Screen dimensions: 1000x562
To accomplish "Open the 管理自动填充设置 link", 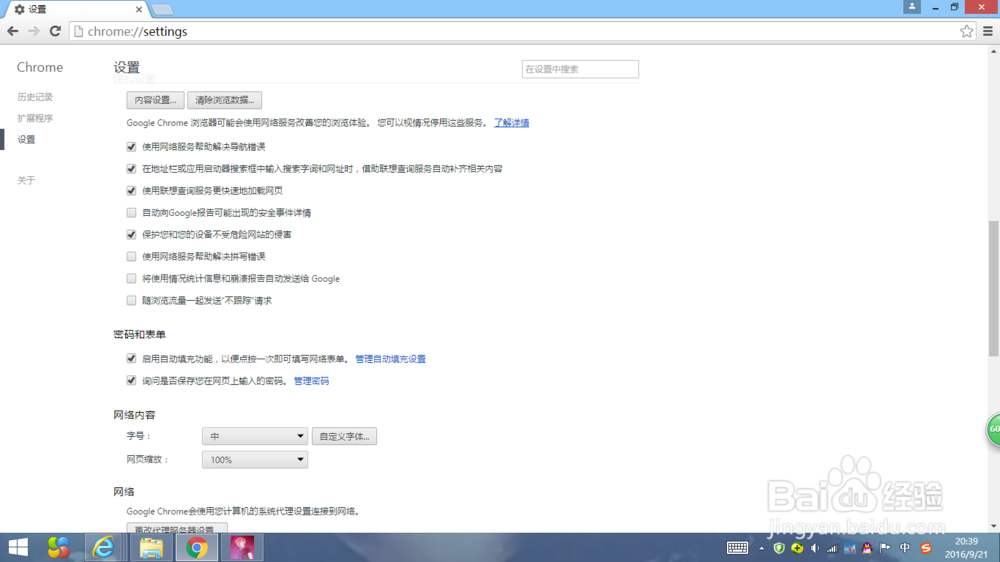I will pyautogui.click(x=390, y=359).
